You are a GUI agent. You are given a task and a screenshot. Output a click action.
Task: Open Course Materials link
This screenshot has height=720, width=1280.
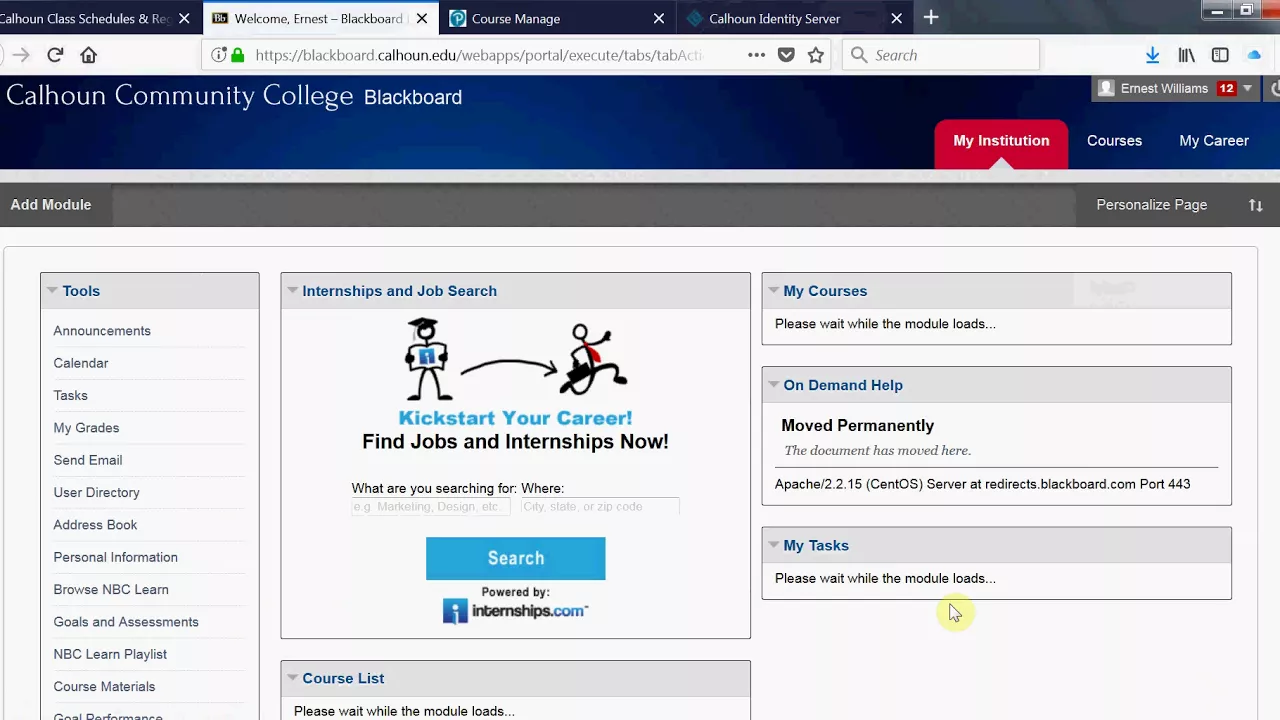(104, 687)
